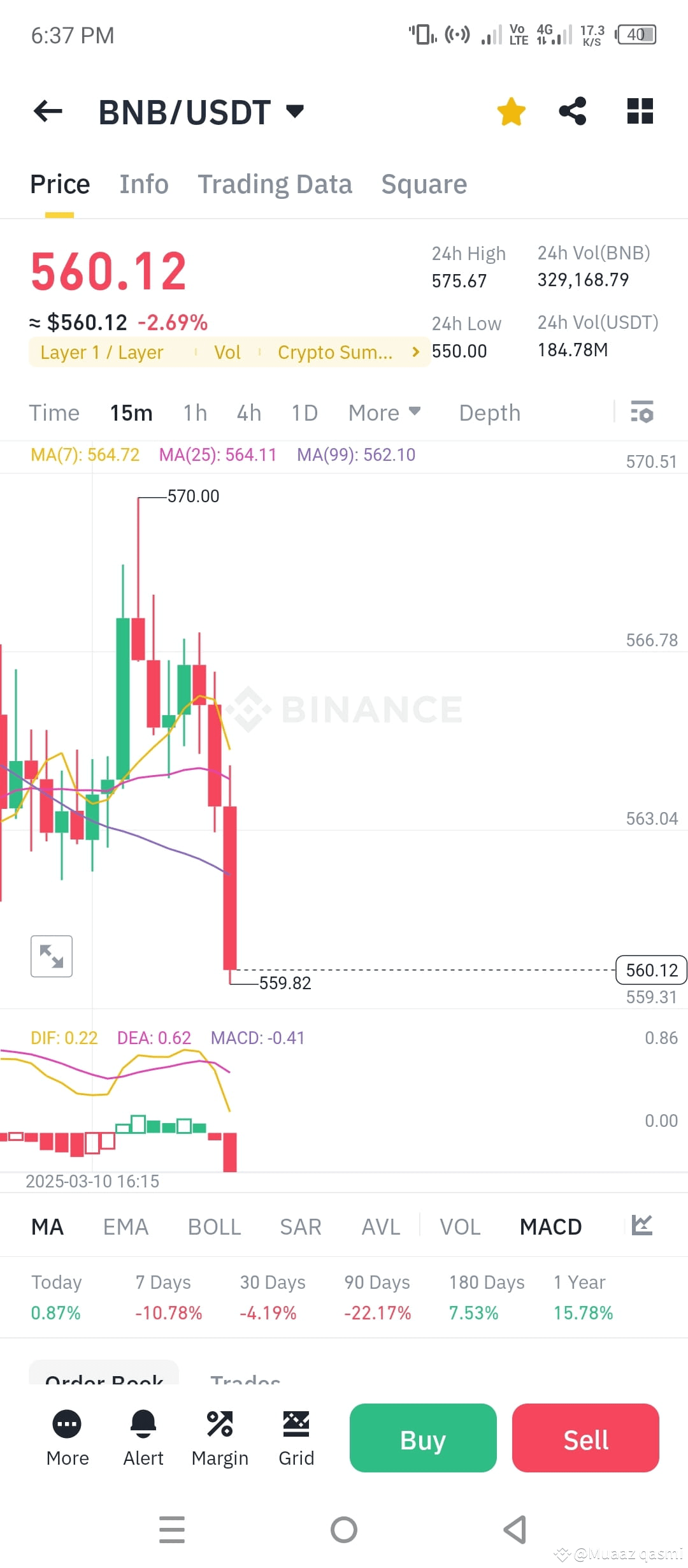This screenshot has height=1568, width=688.
Task: Tap the More dots icon
Action: click(67, 1424)
